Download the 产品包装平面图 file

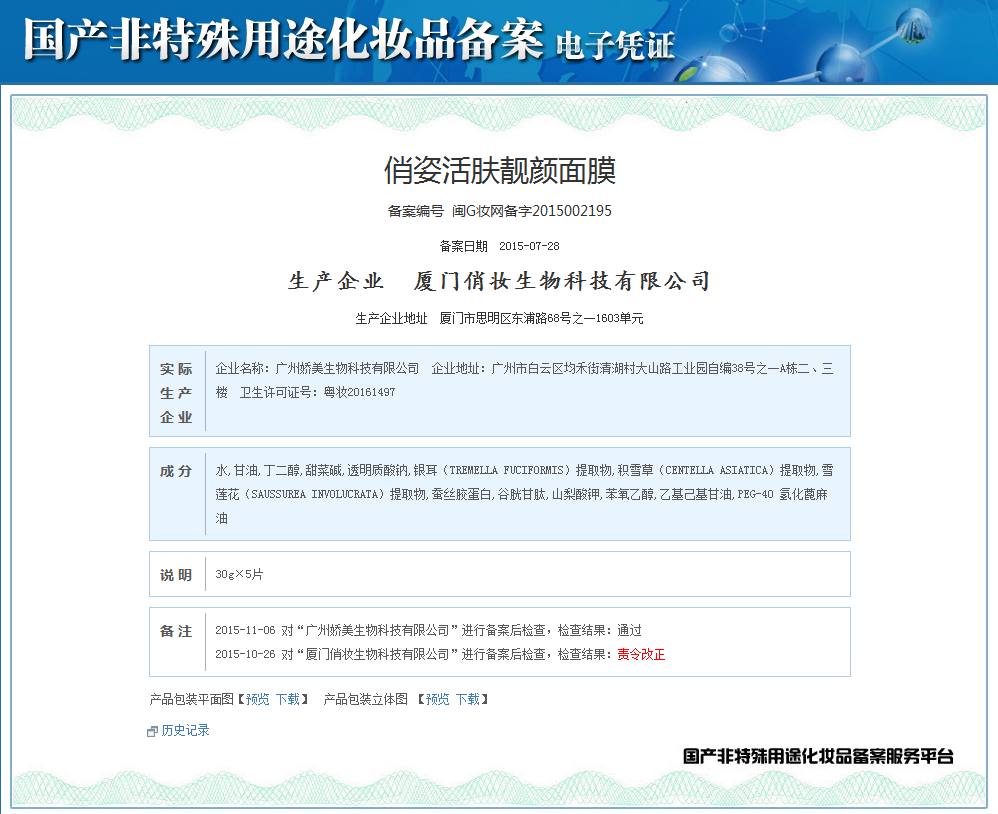pyautogui.click(x=287, y=699)
